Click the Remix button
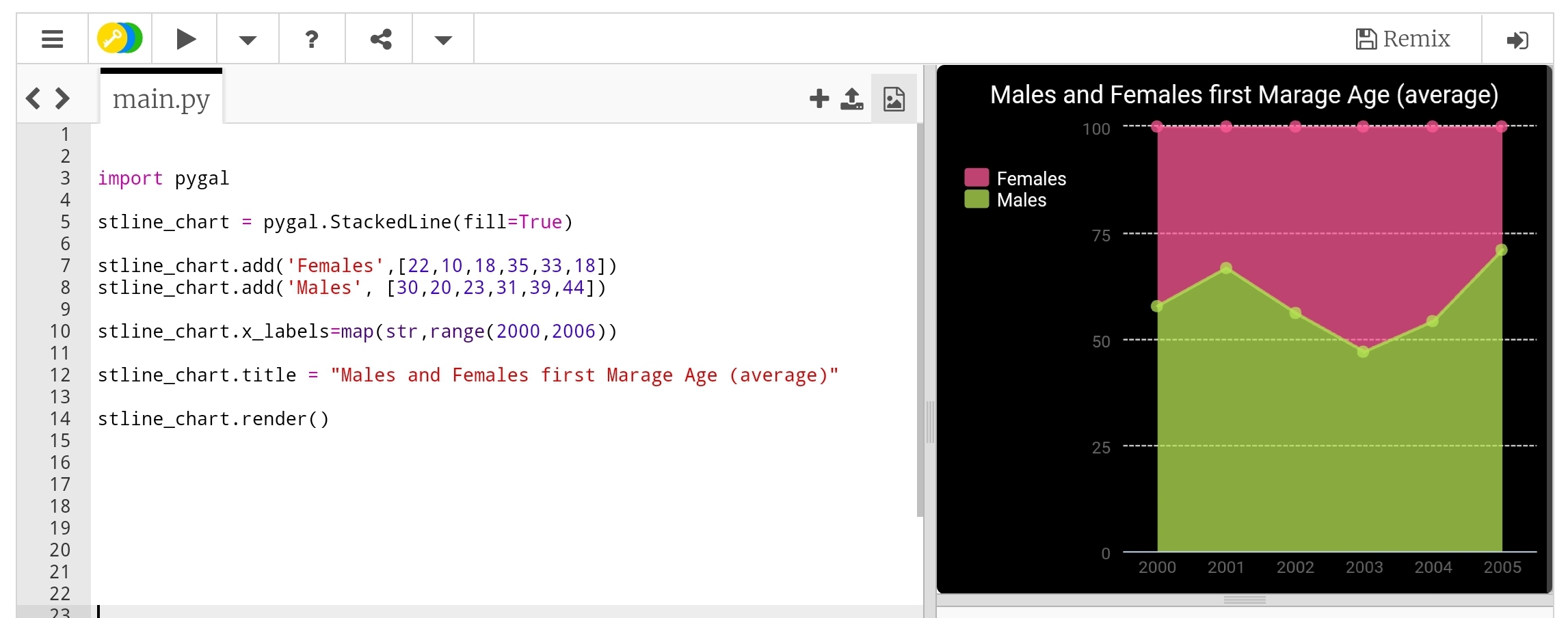The width and height of the screenshot is (1568, 618). click(x=1403, y=39)
